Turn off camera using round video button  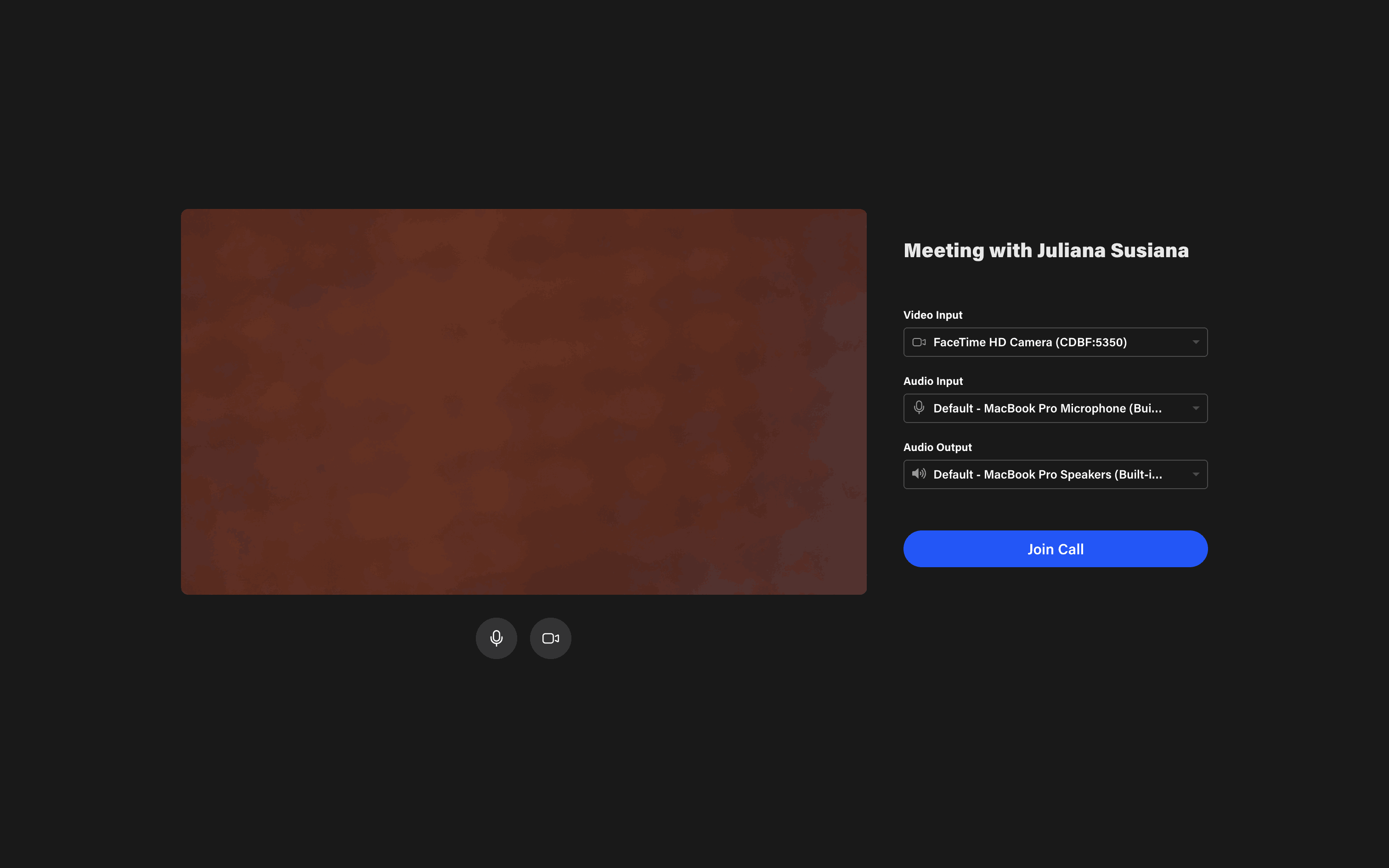(550, 638)
